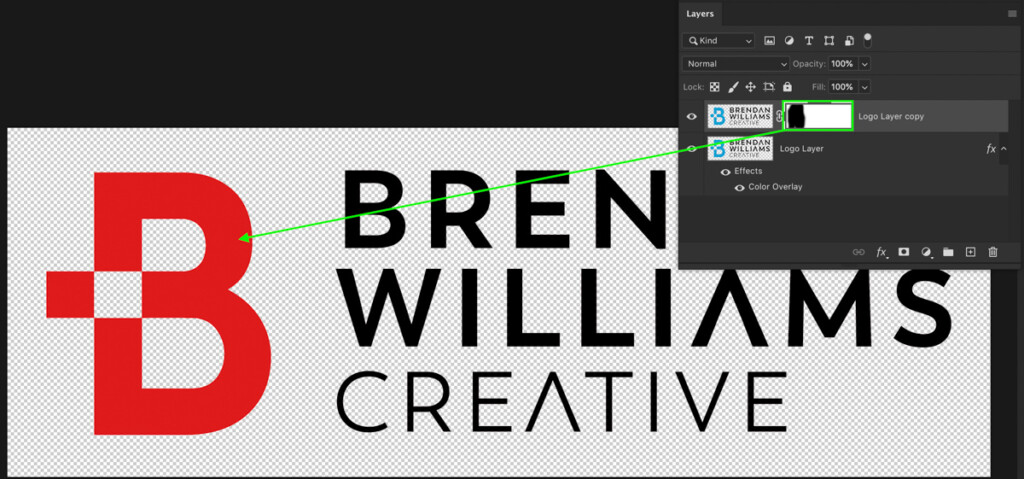
Task: Open the Opacity slider arrow
Action: click(x=865, y=64)
